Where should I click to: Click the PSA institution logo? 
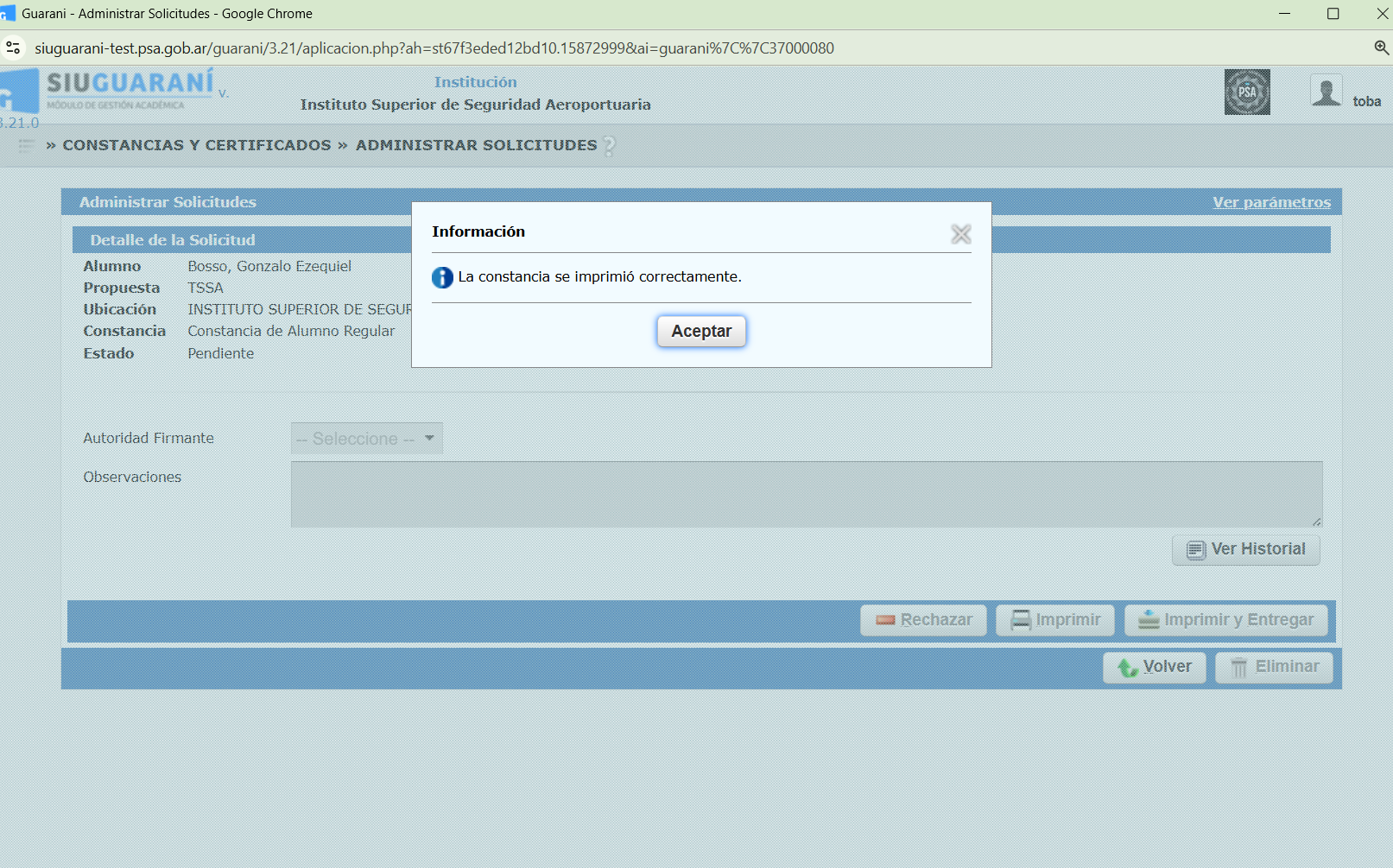(1247, 92)
